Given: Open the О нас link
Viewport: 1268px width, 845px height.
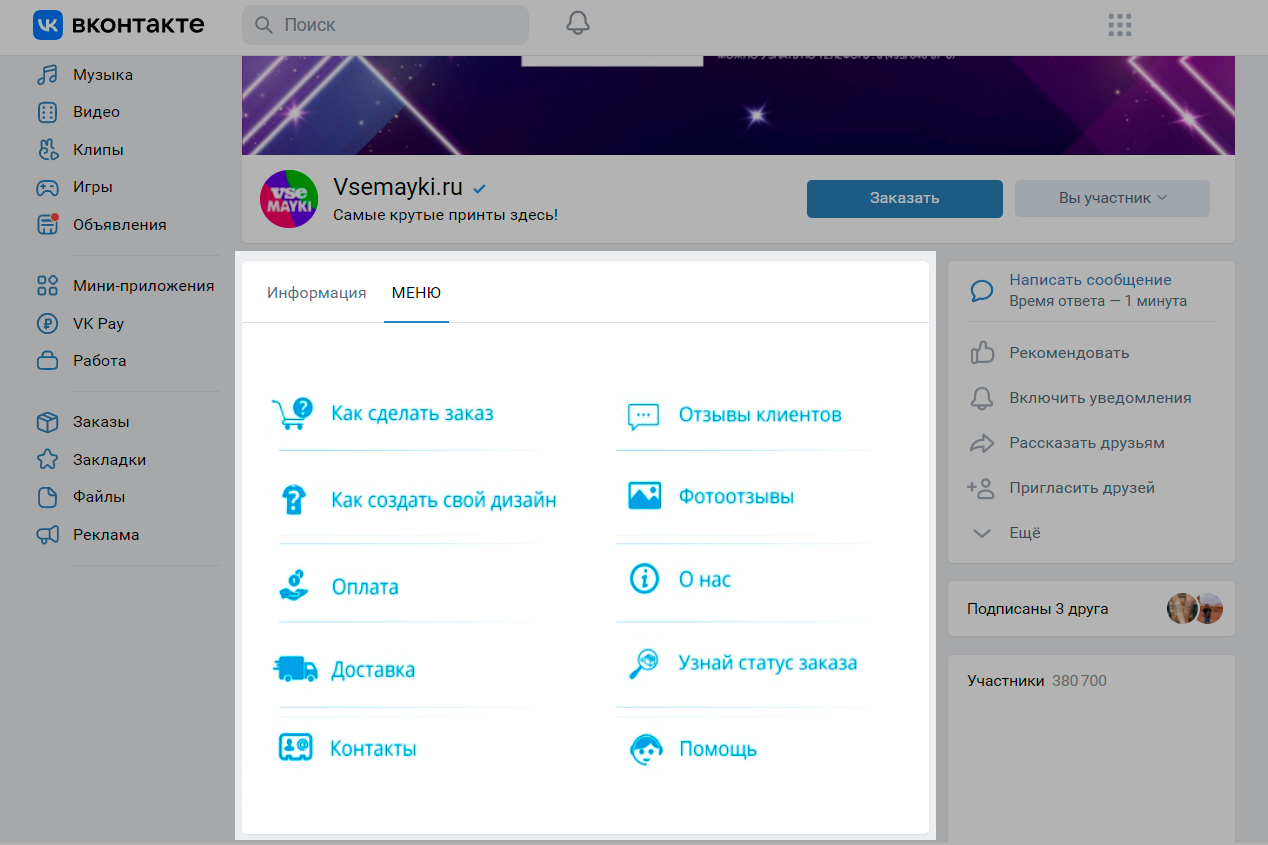Looking at the screenshot, I should pos(705,579).
